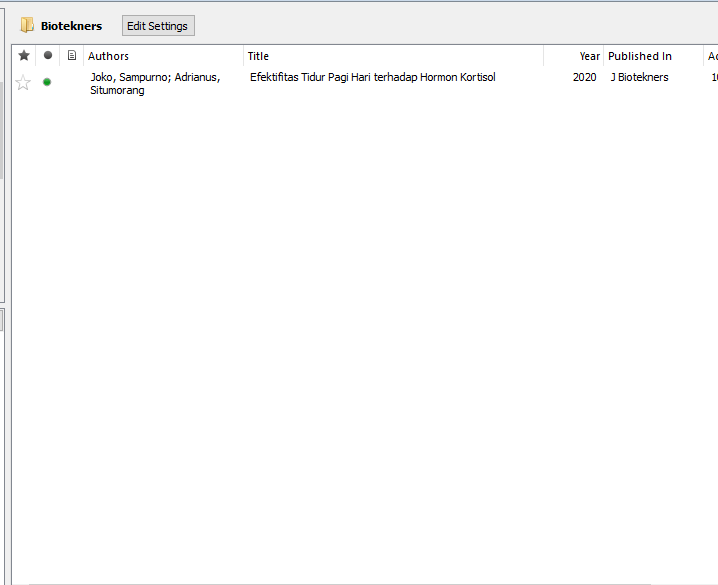718x585 pixels.
Task: Toggle the green unread dot on the Joko entry
Action: point(47,82)
